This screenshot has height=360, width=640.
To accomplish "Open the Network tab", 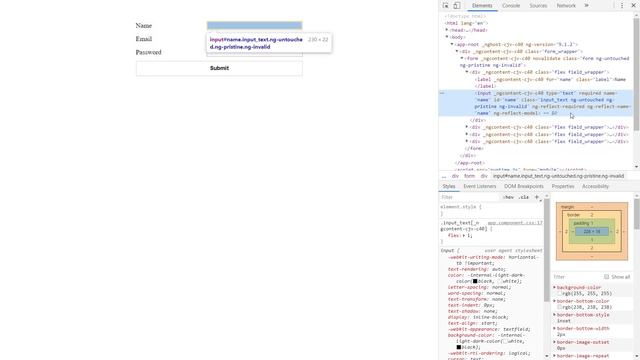I will tap(566, 6).
